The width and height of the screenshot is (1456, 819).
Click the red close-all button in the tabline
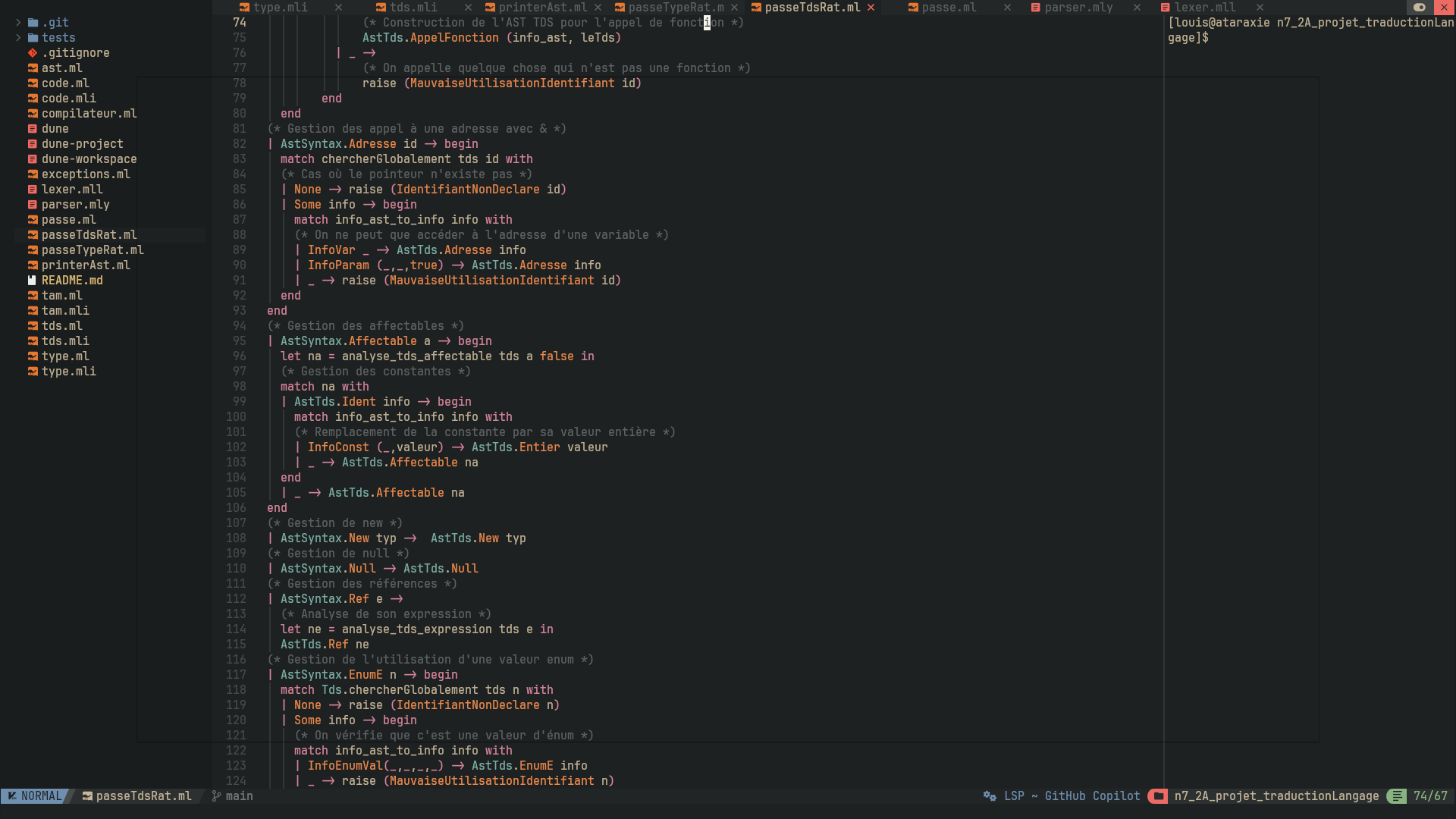pos(1444,7)
